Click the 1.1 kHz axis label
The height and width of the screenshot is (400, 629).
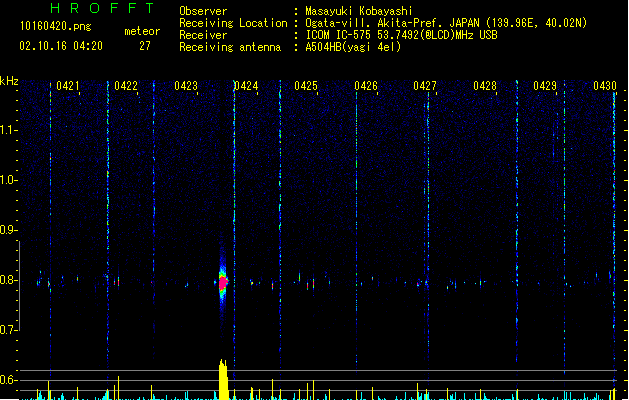pos(8,130)
